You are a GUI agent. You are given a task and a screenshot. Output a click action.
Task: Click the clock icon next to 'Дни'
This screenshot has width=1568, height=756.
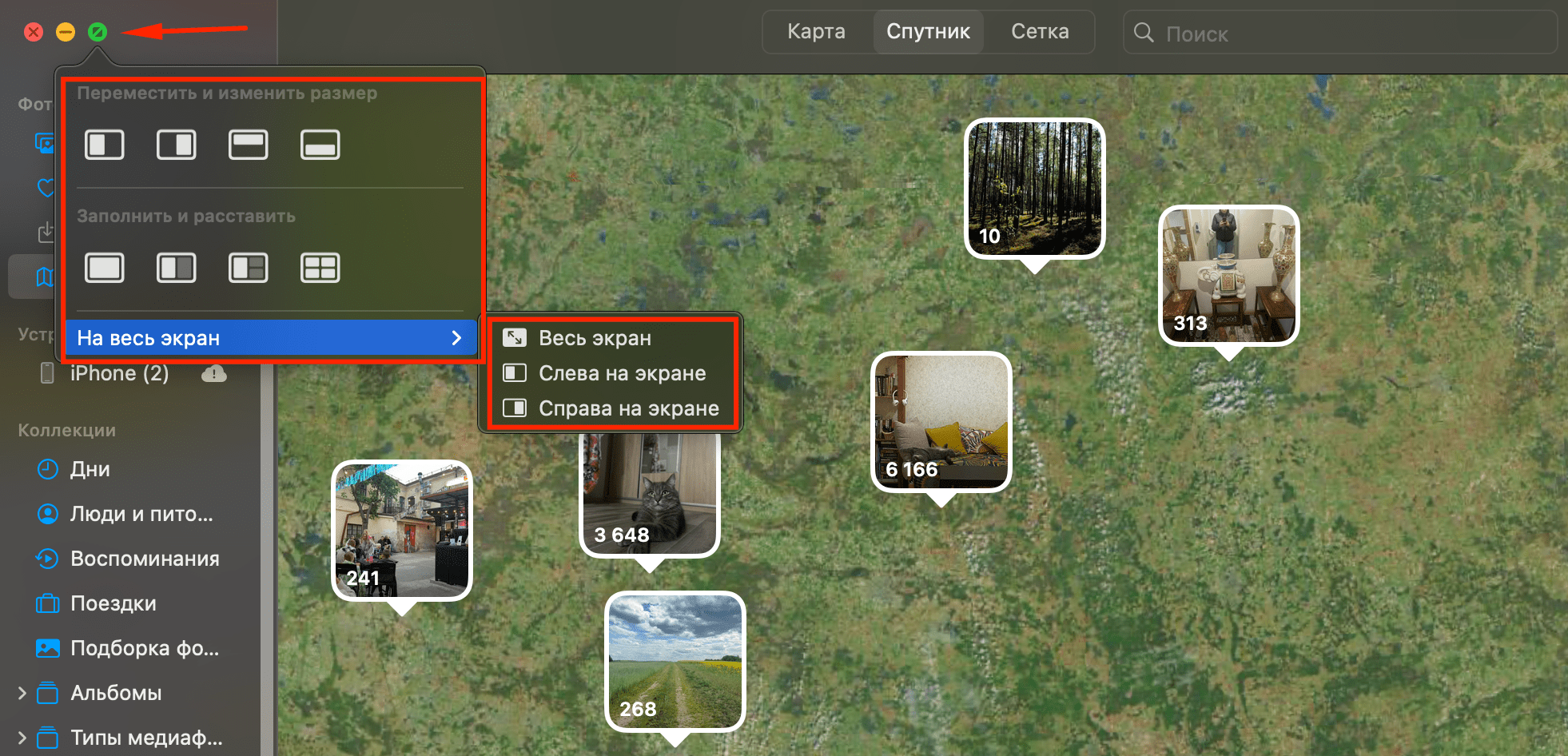tap(48, 469)
